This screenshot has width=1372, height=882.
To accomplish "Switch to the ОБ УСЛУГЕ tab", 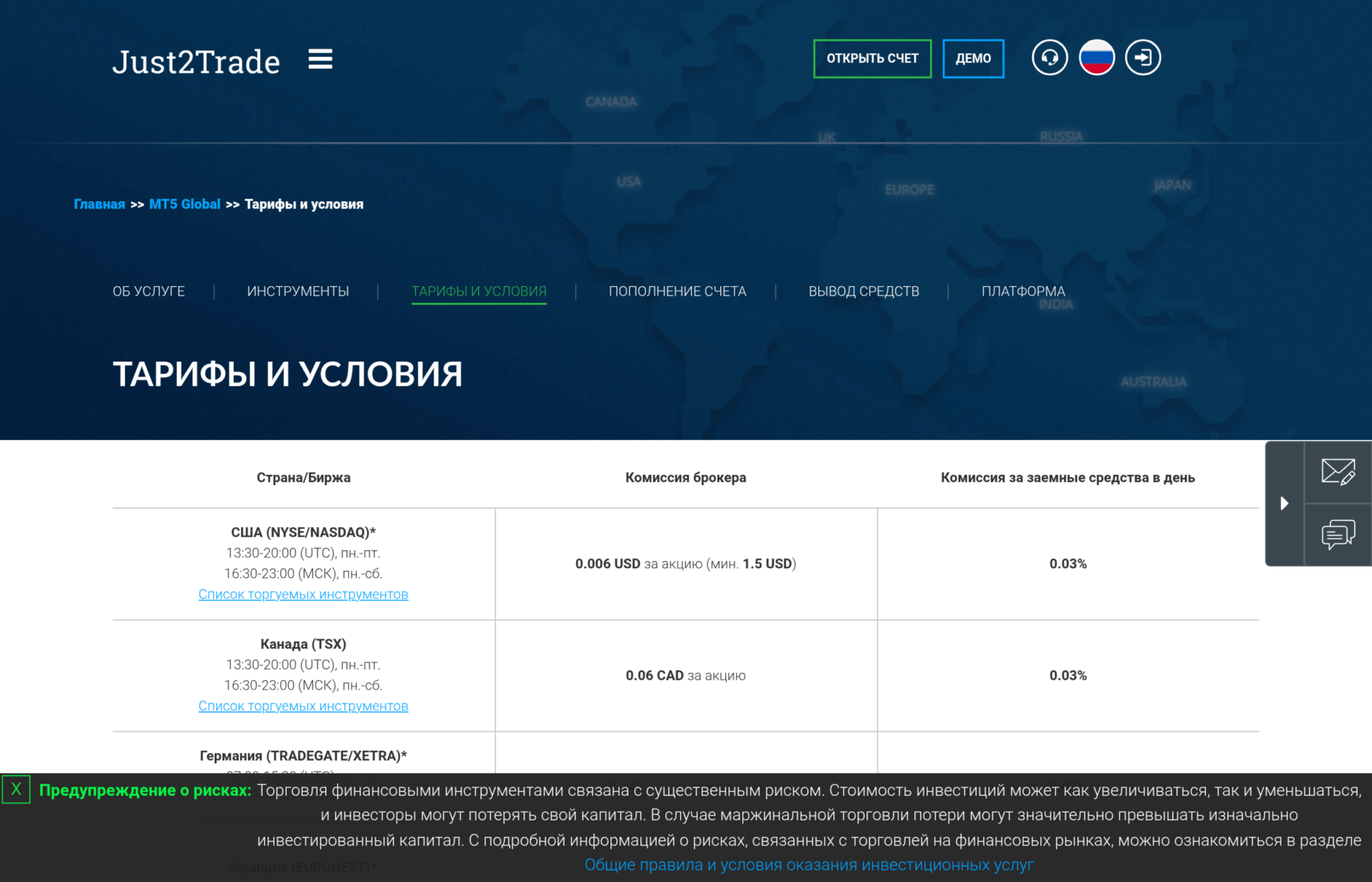I will [149, 291].
